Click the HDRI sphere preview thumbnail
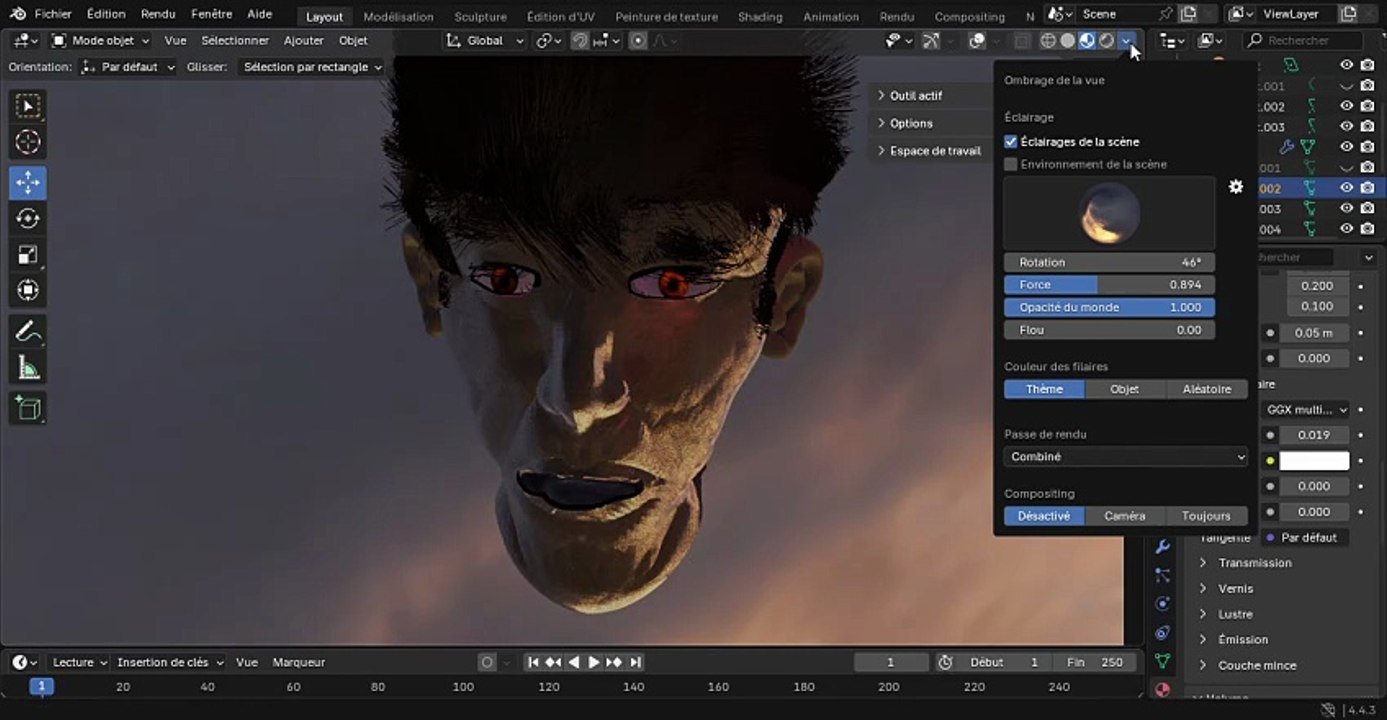 (x=1110, y=213)
